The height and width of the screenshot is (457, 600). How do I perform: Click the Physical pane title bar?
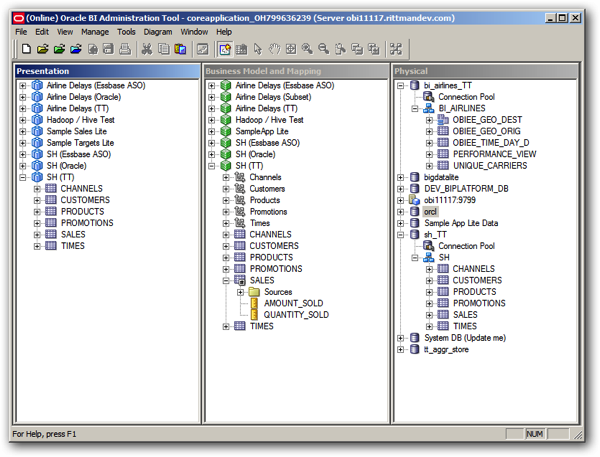485,71
